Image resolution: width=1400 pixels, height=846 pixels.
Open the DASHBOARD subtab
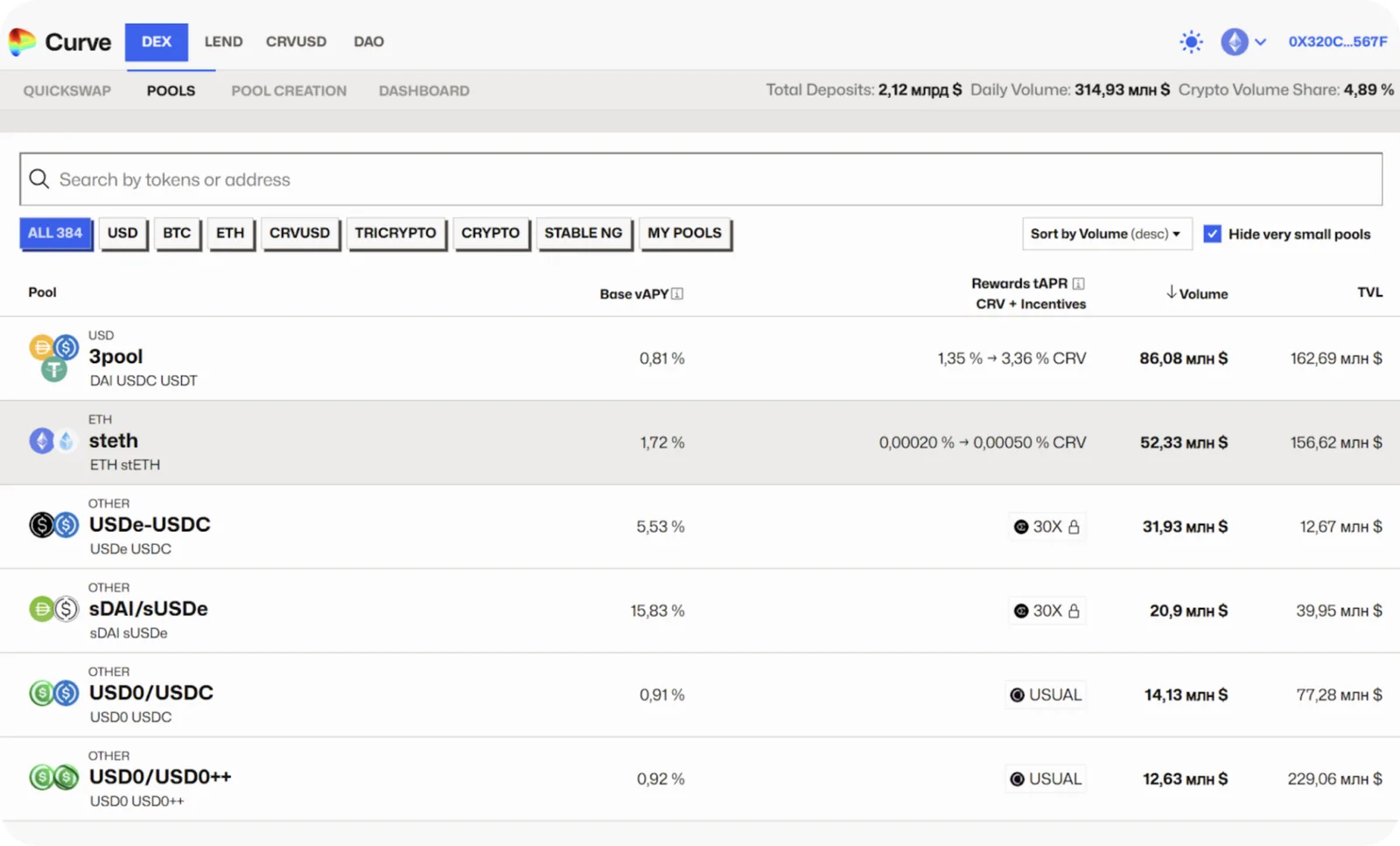423,91
